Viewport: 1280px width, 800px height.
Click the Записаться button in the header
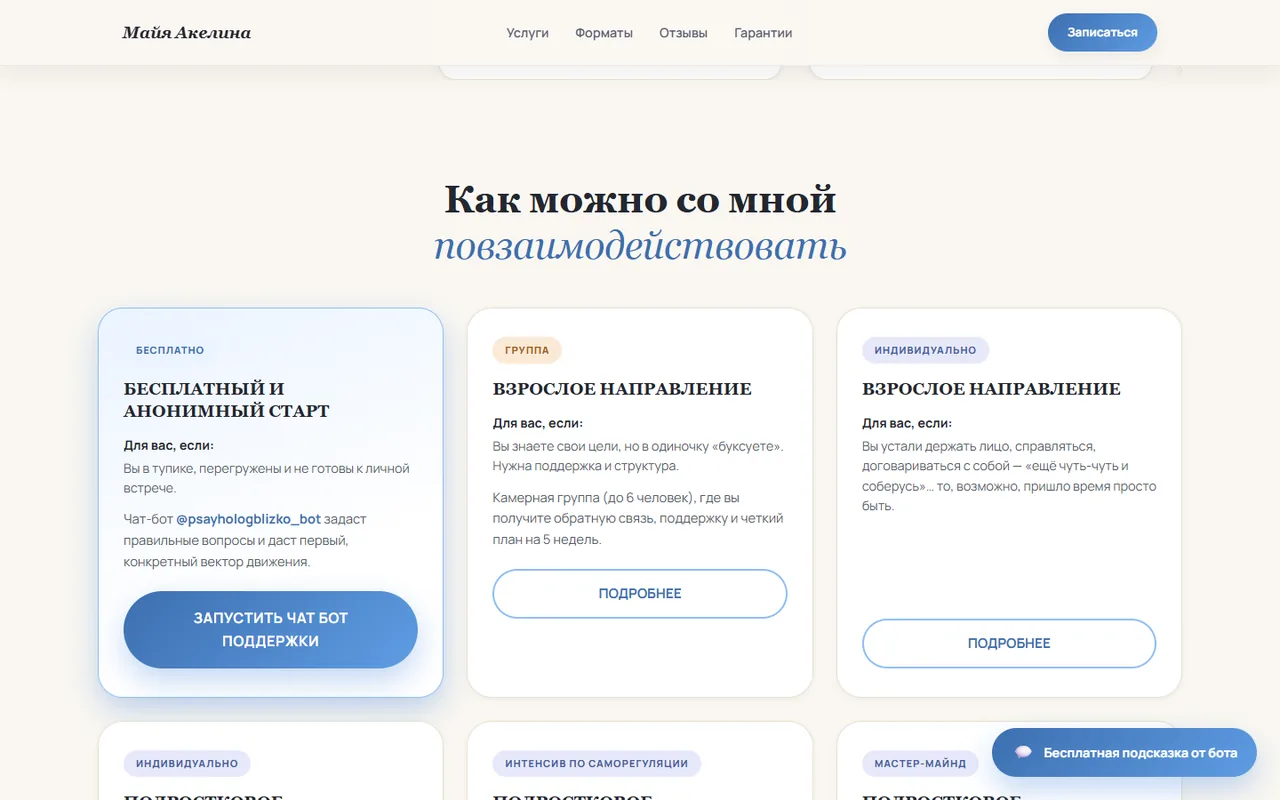tap(1102, 32)
